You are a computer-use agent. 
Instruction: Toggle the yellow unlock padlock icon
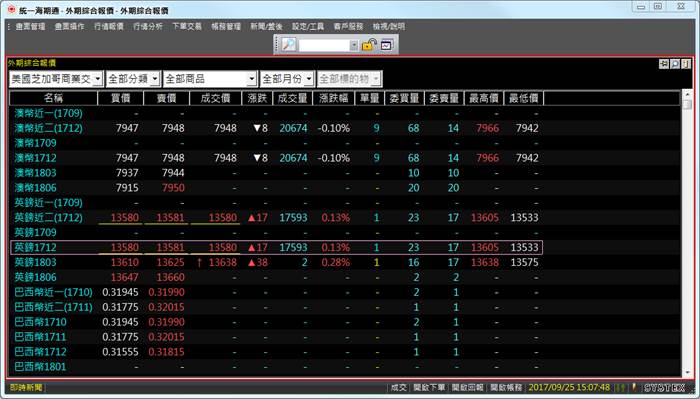point(369,45)
